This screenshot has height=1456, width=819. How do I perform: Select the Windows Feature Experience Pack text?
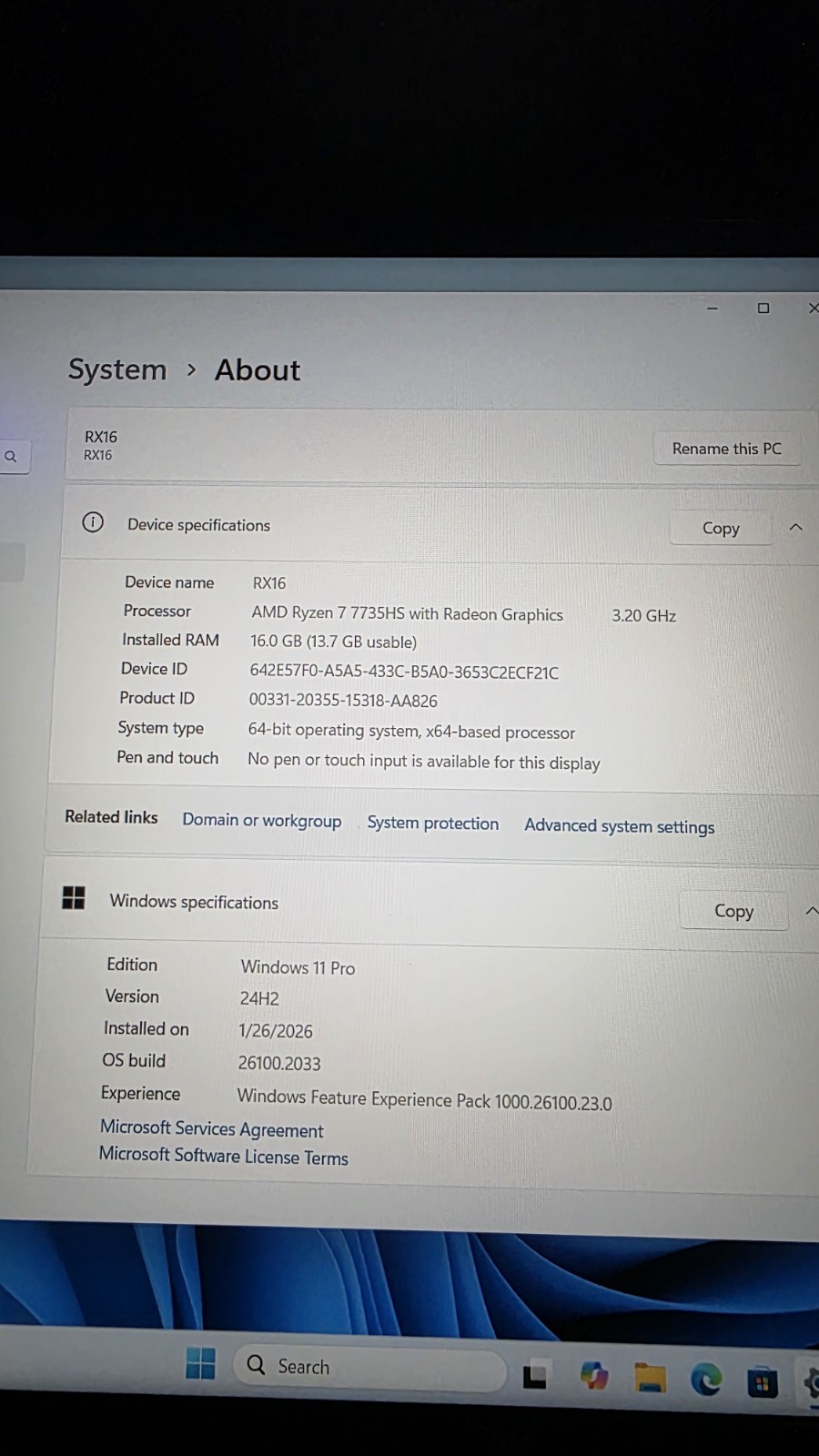tap(425, 1099)
